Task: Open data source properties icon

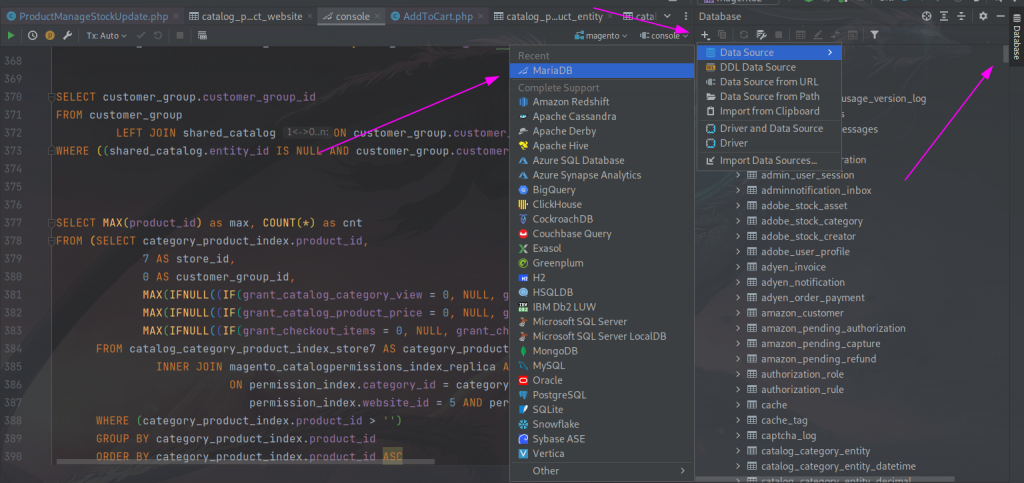Action: pyautogui.click(x=761, y=35)
